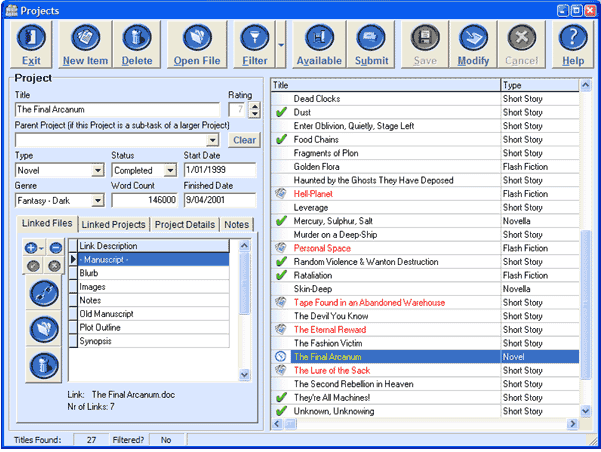Create a New Item from toolbar
Viewport: 601px width, 452px height.
coord(85,45)
